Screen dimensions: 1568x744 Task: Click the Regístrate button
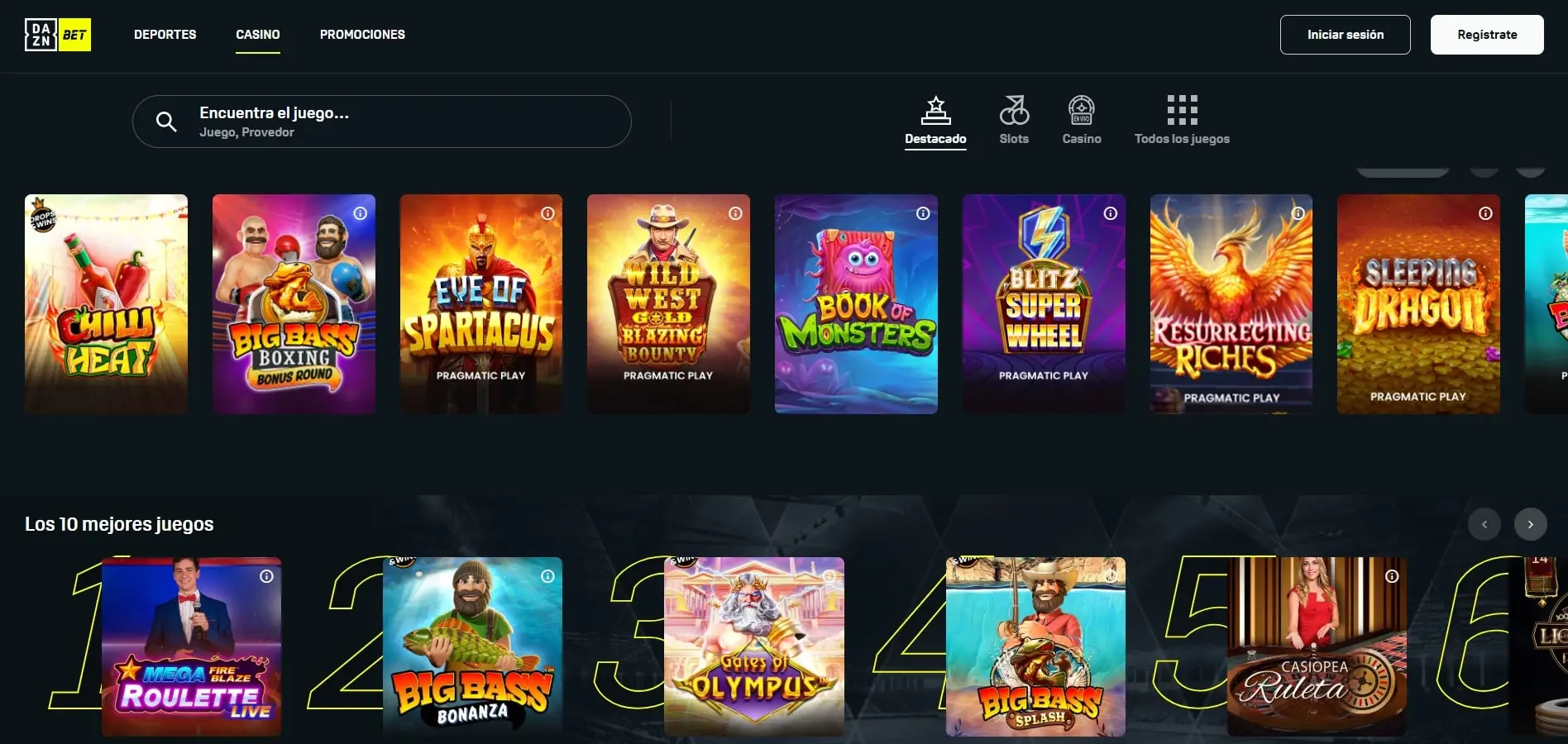[1487, 35]
